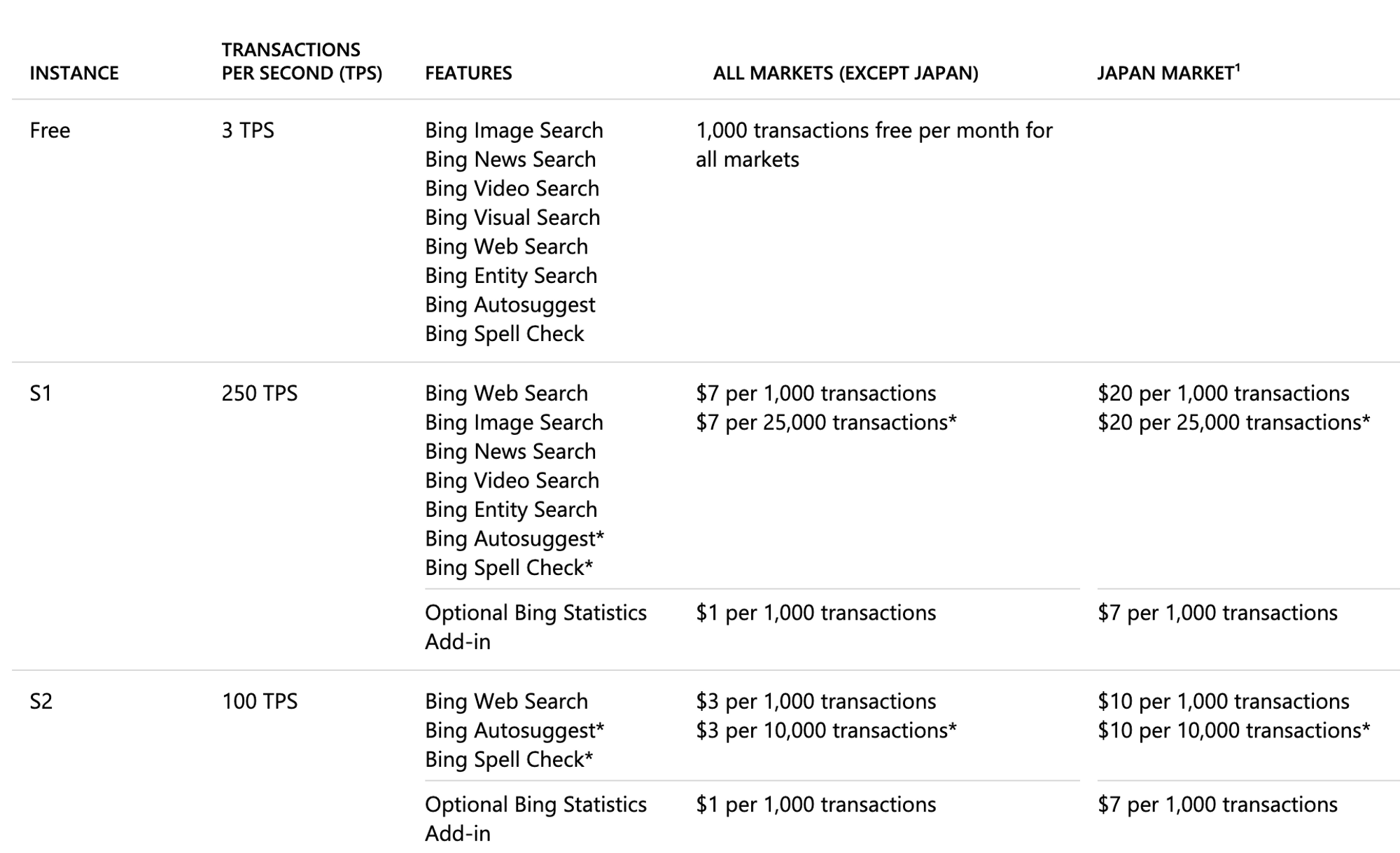Select the Free instance label
Image resolution: width=1400 pixels, height=853 pixels.
50,130
